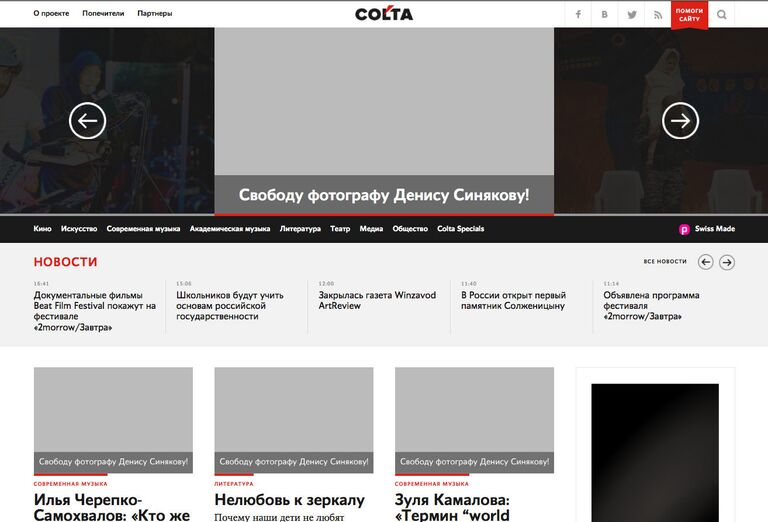Open article 'Нелюбовь к зеркалу'
Screen dimensions: 768x522
[289, 500]
